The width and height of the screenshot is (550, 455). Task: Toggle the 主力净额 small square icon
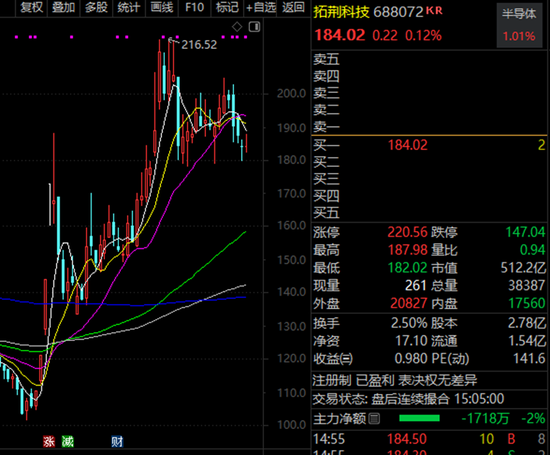pos(374,419)
